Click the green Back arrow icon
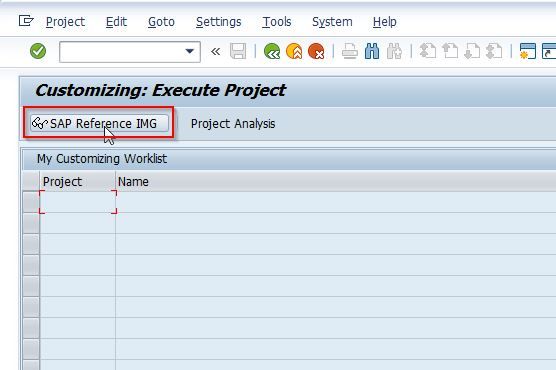The image size is (556, 370). 272,51
